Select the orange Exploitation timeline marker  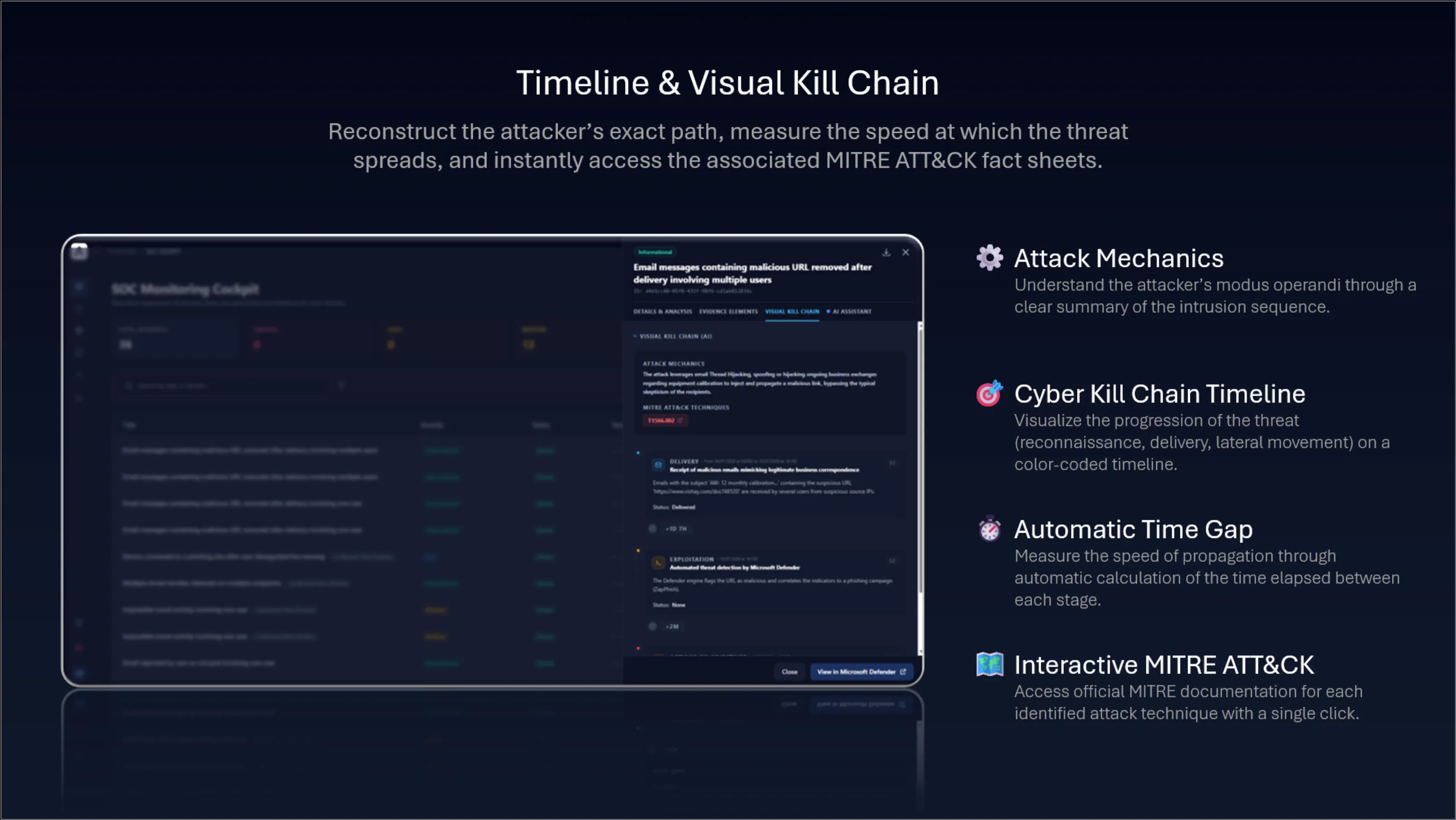[x=638, y=550]
